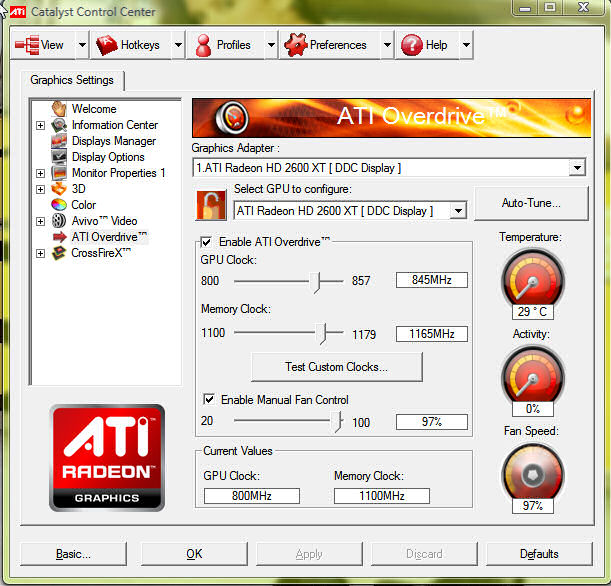This screenshot has height=586, width=611.
Task: Click the Display Options icon
Action: [x=59, y=157]
